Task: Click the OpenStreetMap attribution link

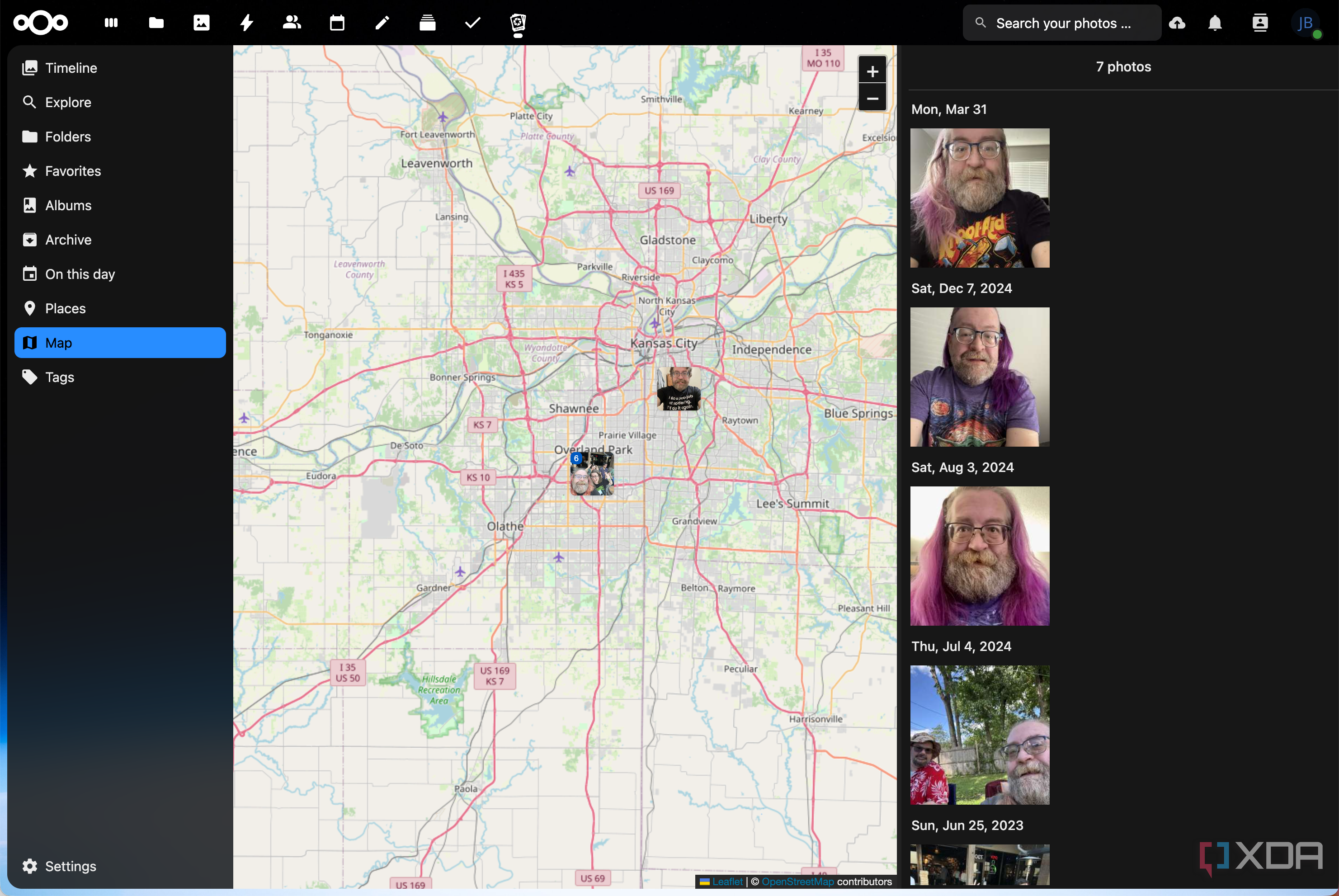Action: [x=797, y=882]
